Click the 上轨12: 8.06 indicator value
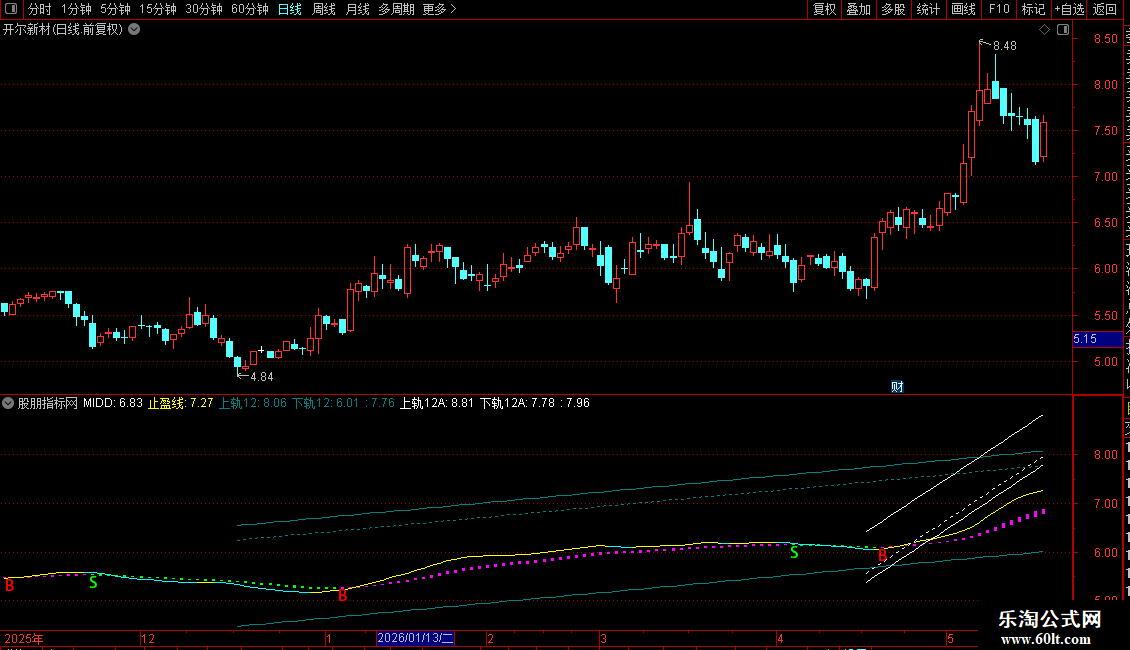Viewport: 1130px width, 650px height. coord(252,403)
